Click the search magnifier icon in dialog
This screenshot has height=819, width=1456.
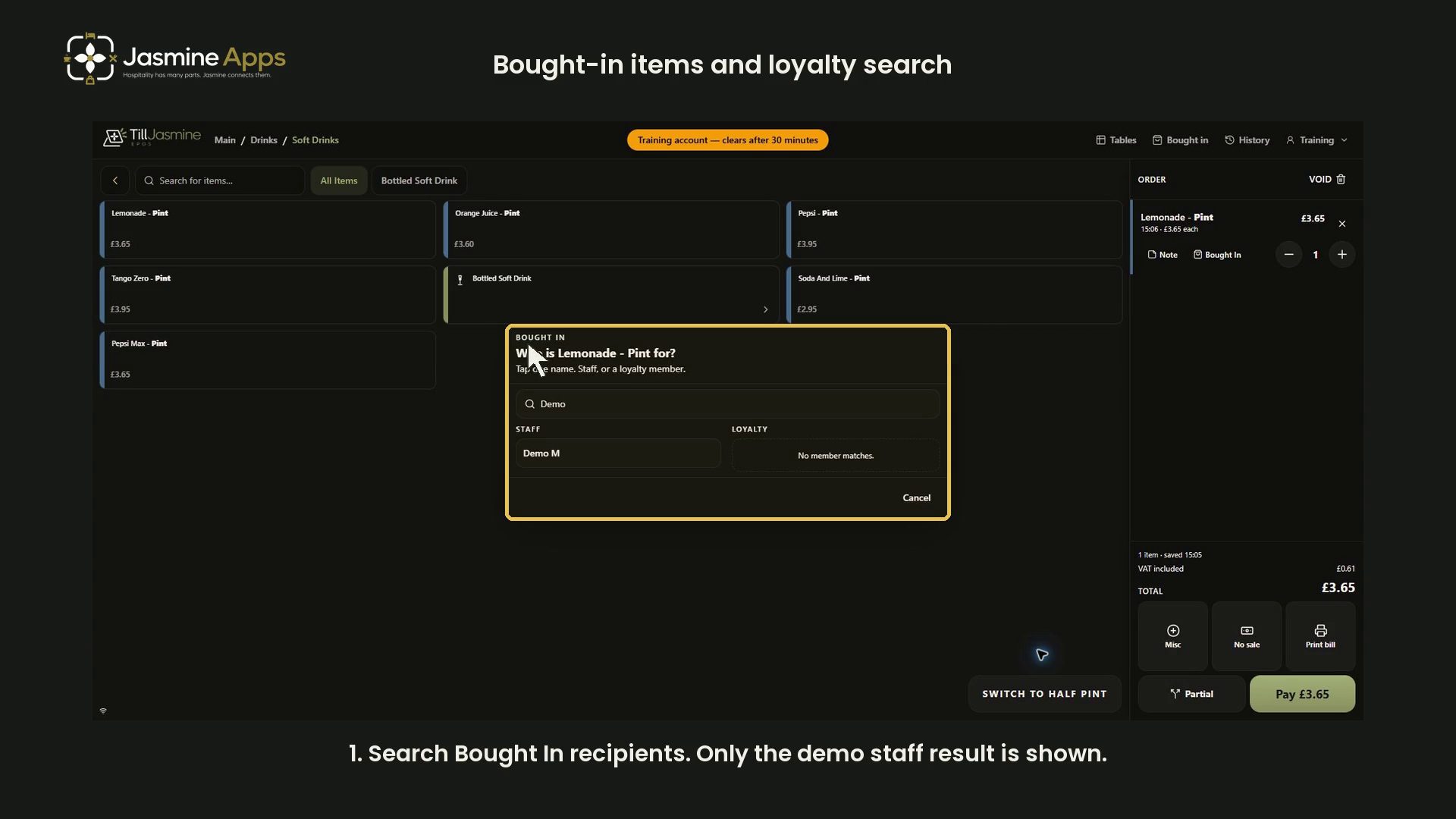tap(530, 404)
